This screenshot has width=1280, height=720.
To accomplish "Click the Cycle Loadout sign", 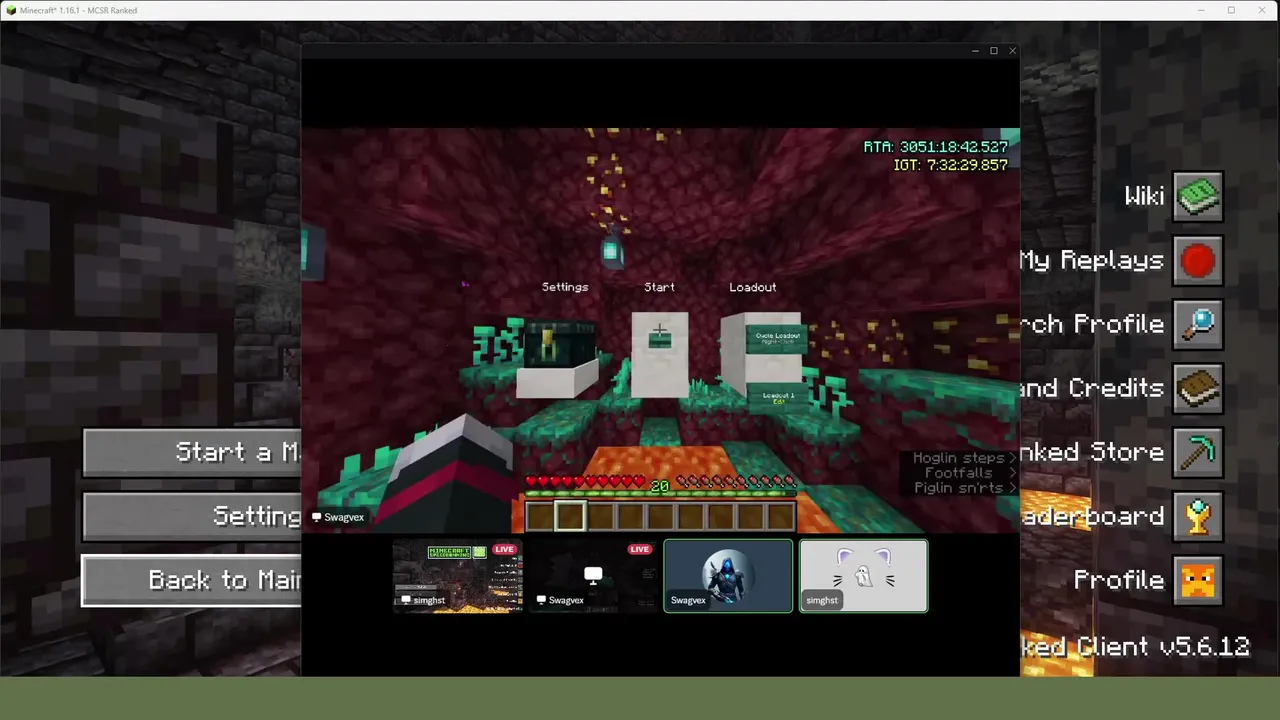I will click(777, 338).
